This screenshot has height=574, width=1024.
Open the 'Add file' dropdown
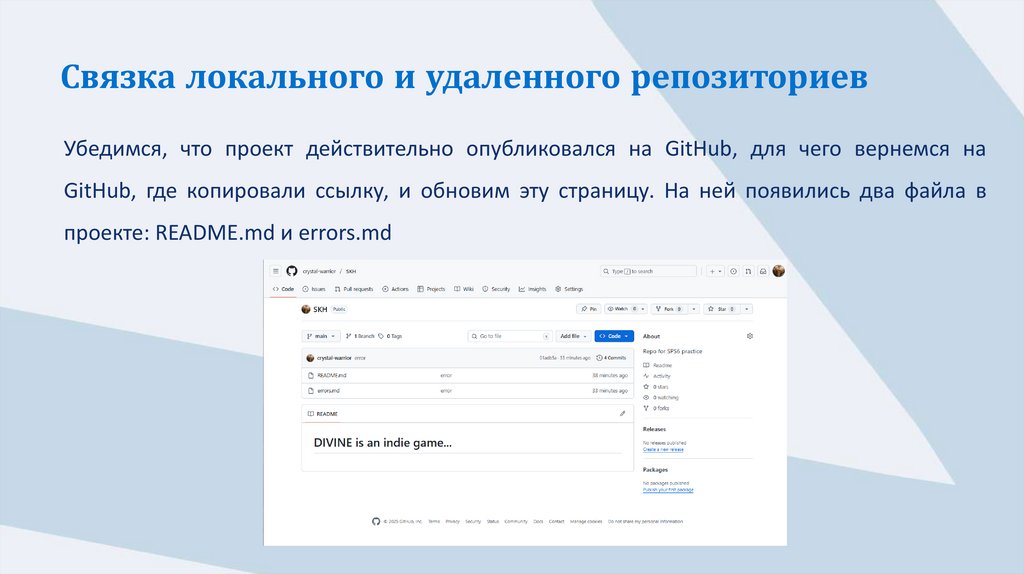[x=573, y=336]
